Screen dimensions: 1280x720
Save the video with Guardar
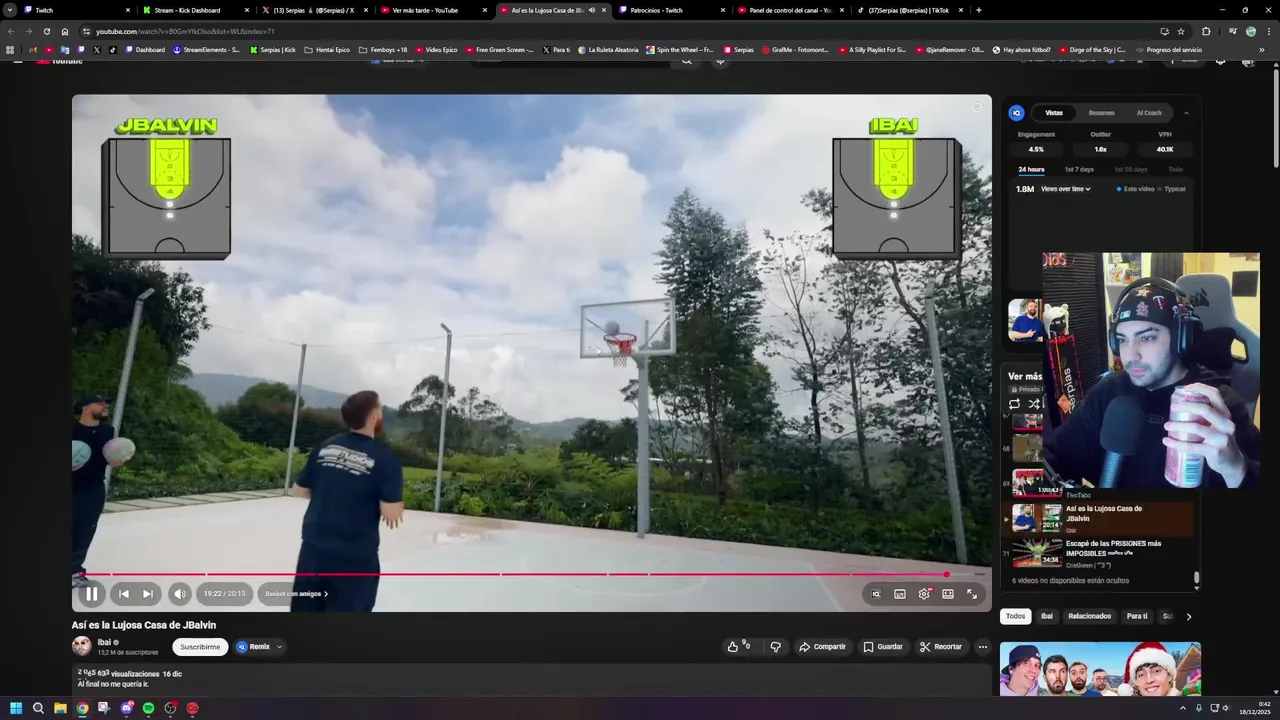883,647
